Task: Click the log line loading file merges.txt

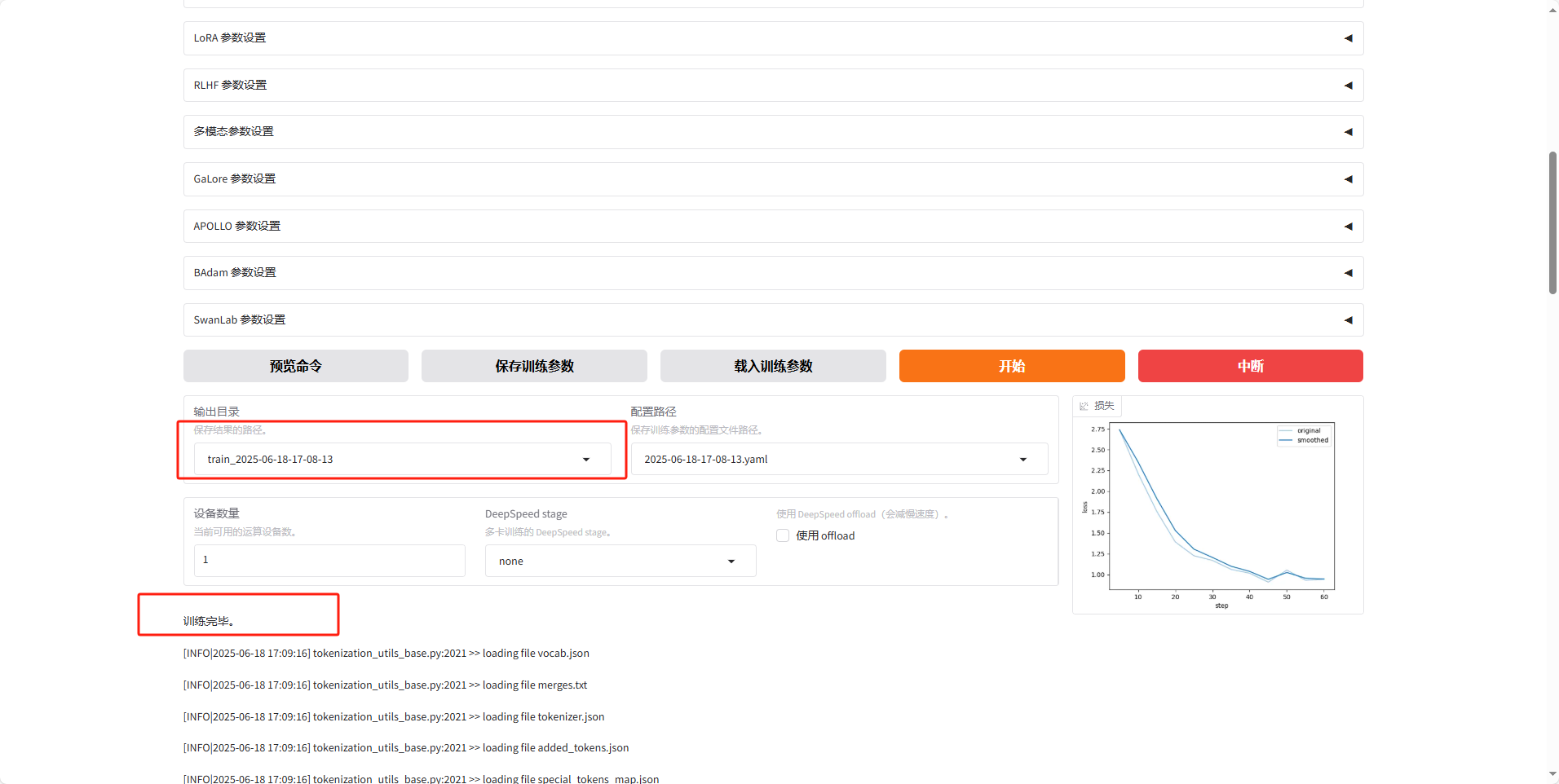Action: tap(385, 685)
